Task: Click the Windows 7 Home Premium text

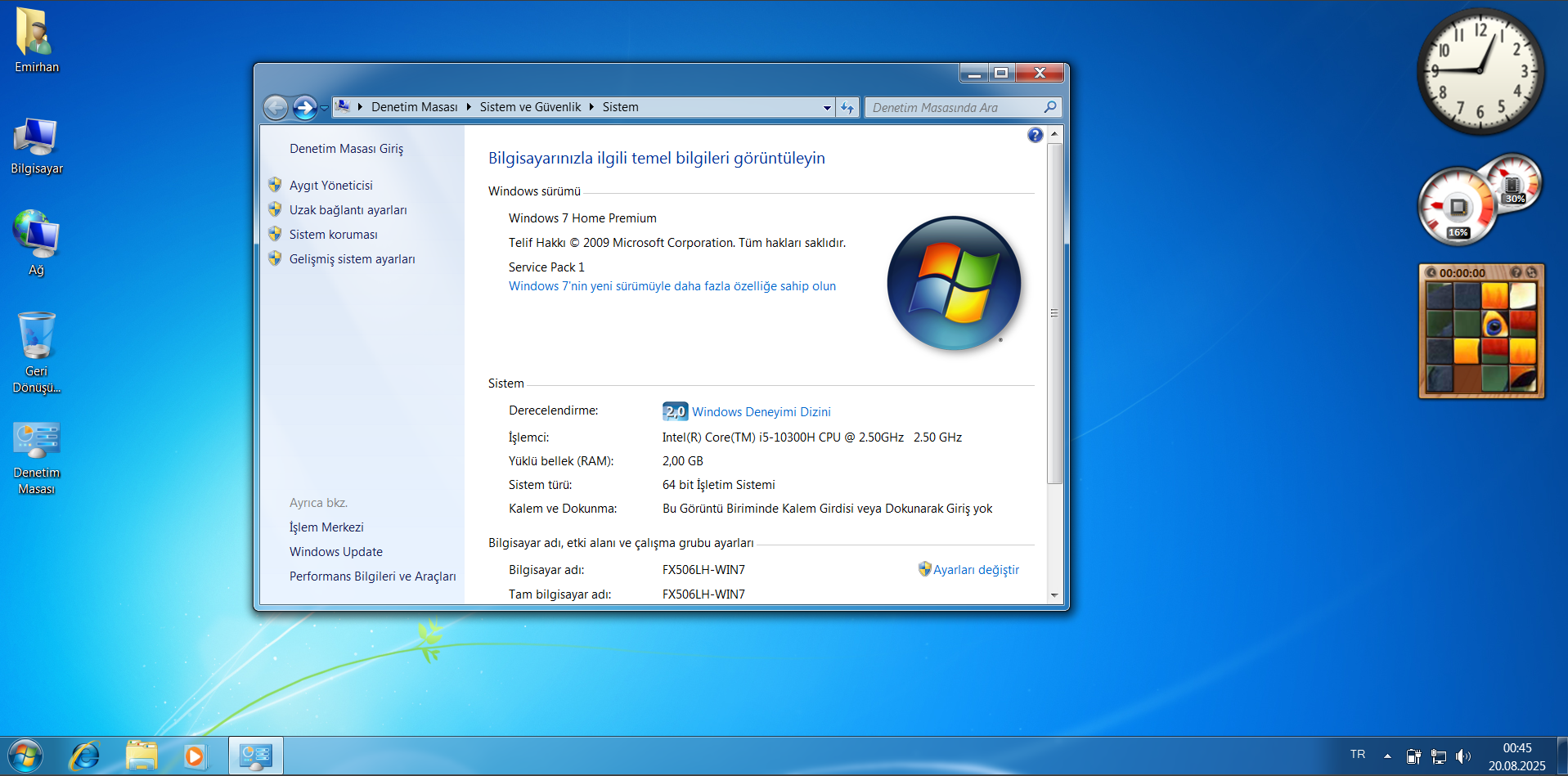Action: click(x=582, y=218)
